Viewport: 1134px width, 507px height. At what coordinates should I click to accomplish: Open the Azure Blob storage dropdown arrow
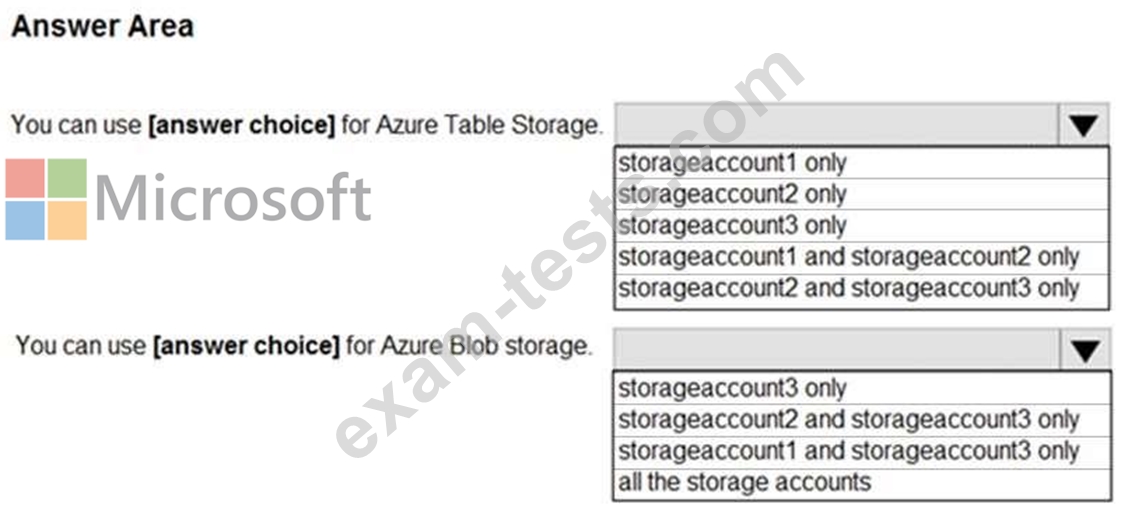pos(1085,349)
